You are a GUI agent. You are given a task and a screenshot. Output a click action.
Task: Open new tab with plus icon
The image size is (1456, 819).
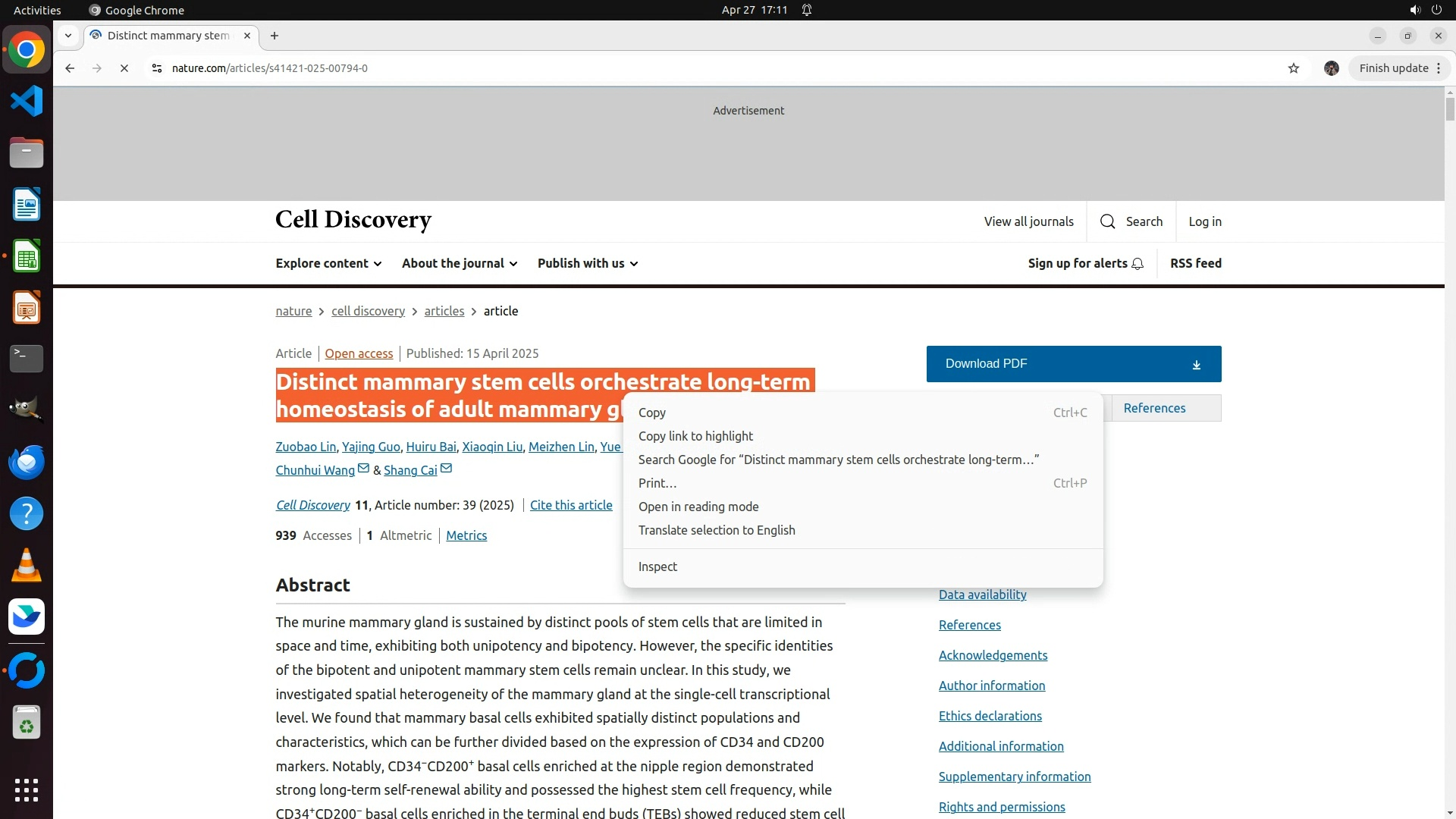coord(275,36)
